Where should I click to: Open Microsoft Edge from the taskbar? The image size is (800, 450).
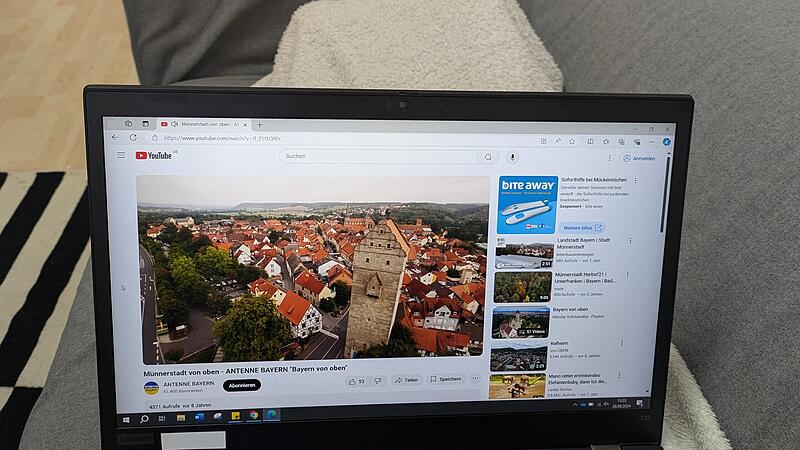click(x=271, y=415)
